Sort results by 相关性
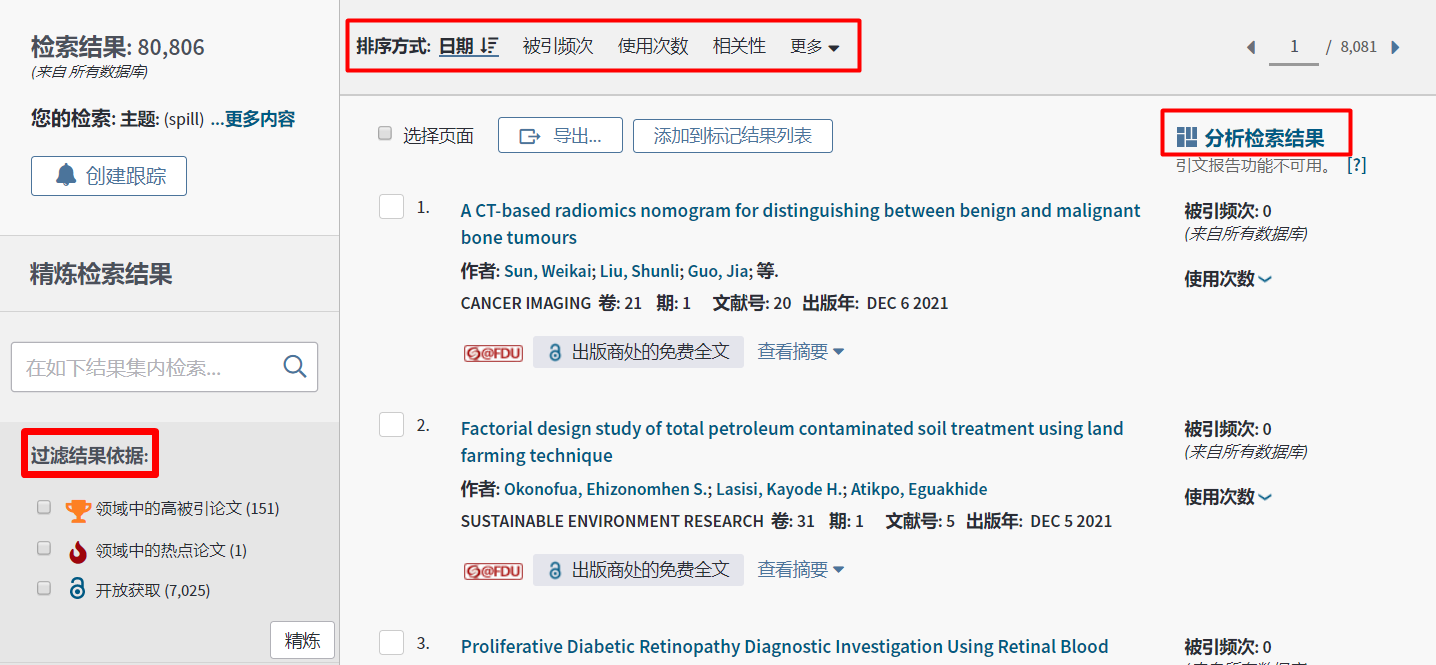Viewport: 1436px width, 665px height. [x=739, y=46]
